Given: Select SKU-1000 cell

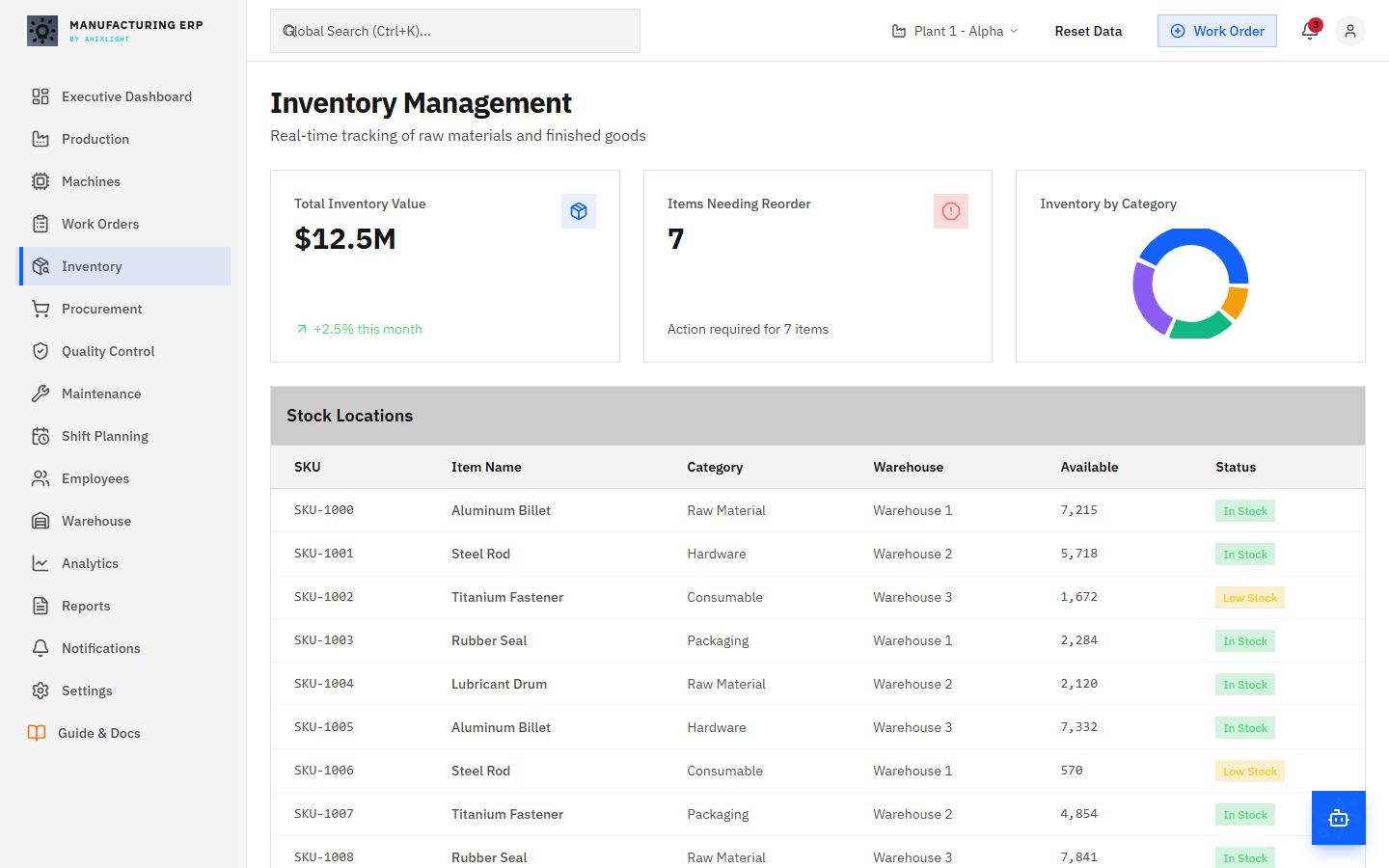Looking at the screenshot, I should [x=324, y=510].
